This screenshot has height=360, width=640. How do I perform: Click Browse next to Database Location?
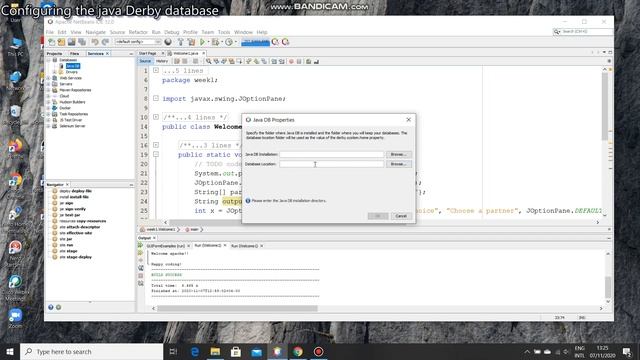coord(398,164)
